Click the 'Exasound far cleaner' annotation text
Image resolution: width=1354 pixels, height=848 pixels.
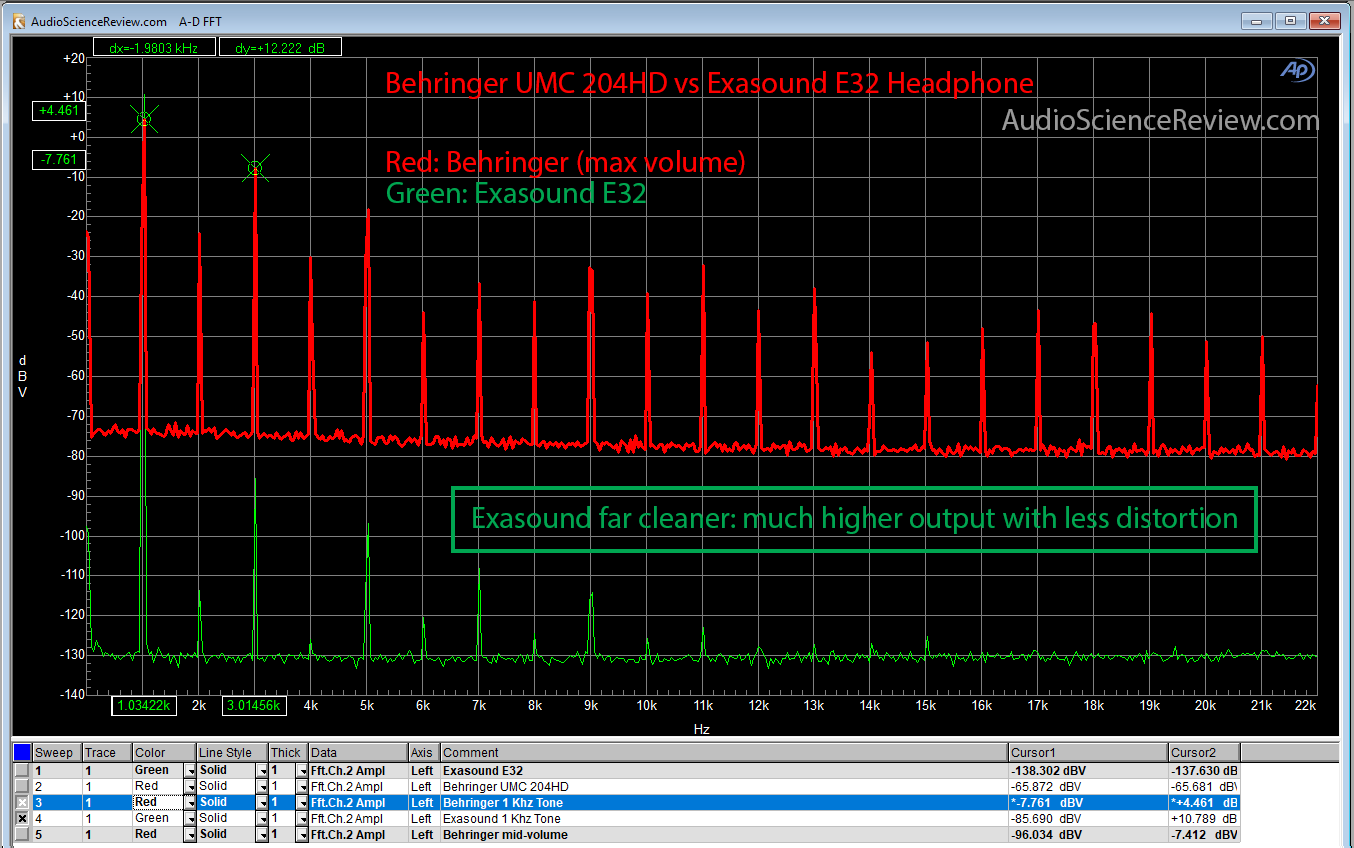pyautogui.click(x=855, y=518)
